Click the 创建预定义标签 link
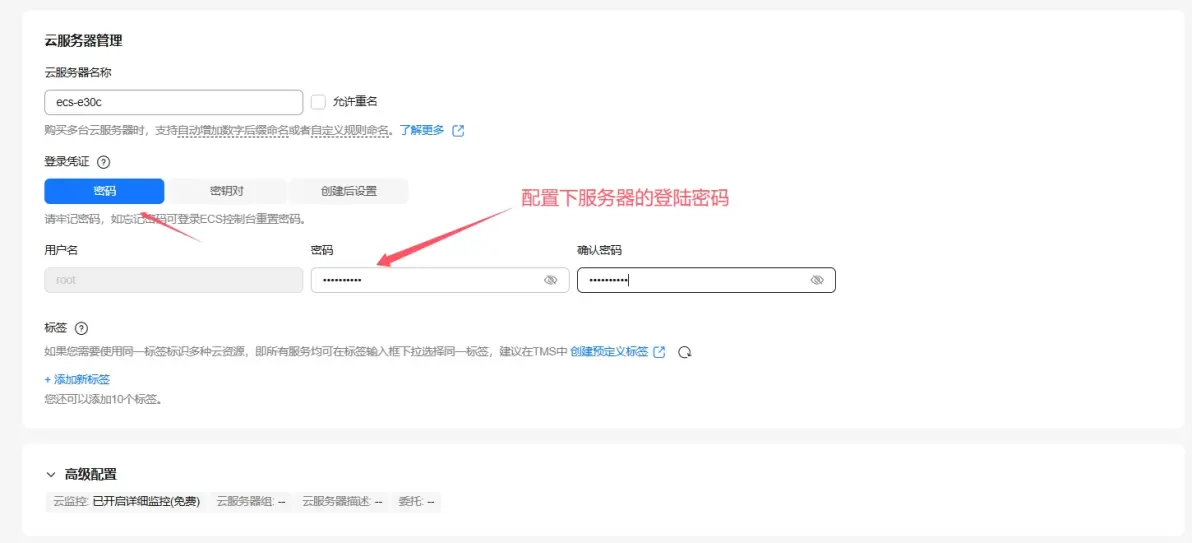The image size is (1192, 543). tap(609, 352)
